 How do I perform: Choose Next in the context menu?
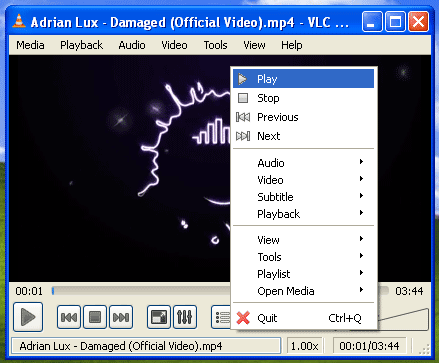point(303,136)
